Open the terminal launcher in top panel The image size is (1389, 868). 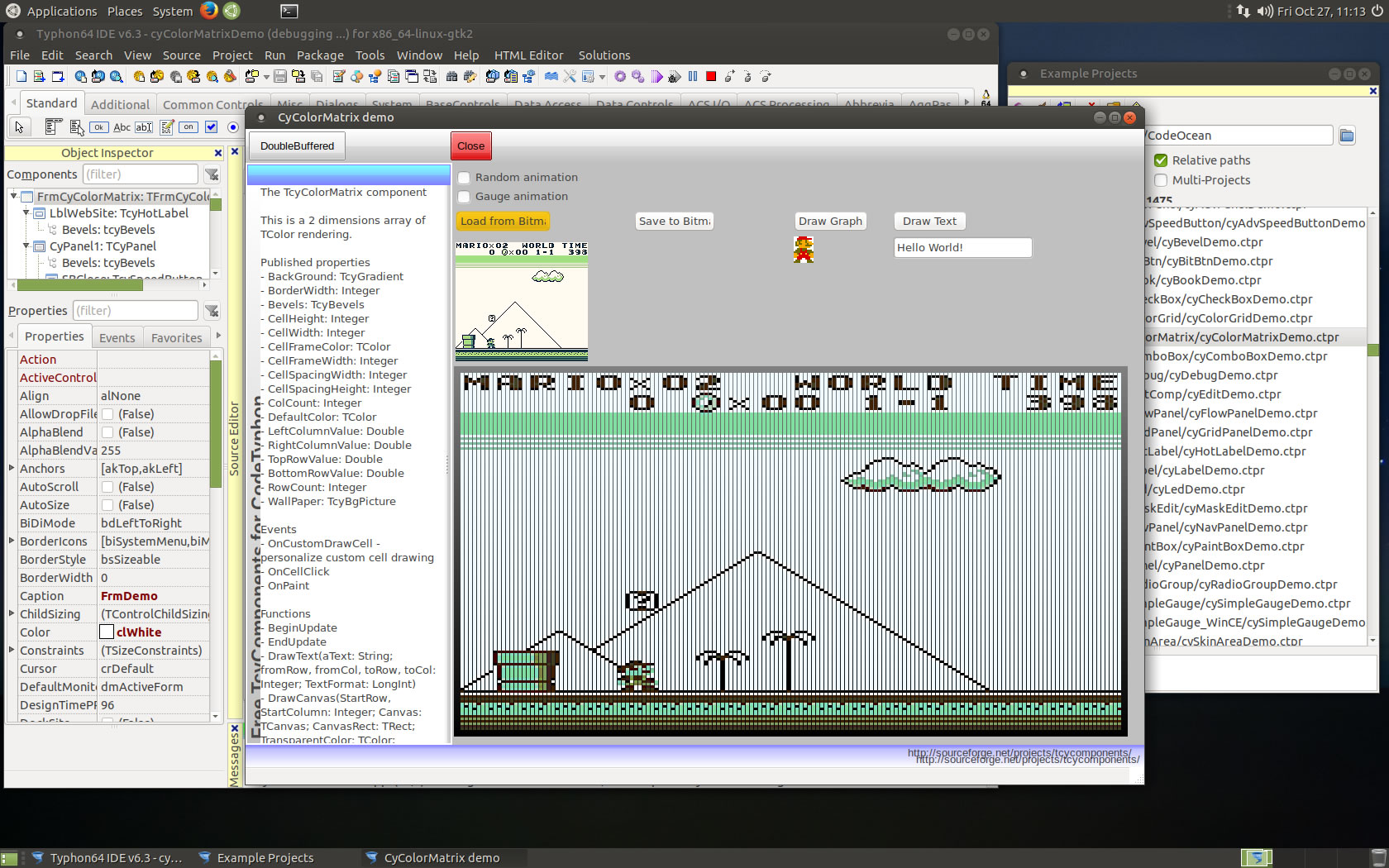(x=289, y=11)
